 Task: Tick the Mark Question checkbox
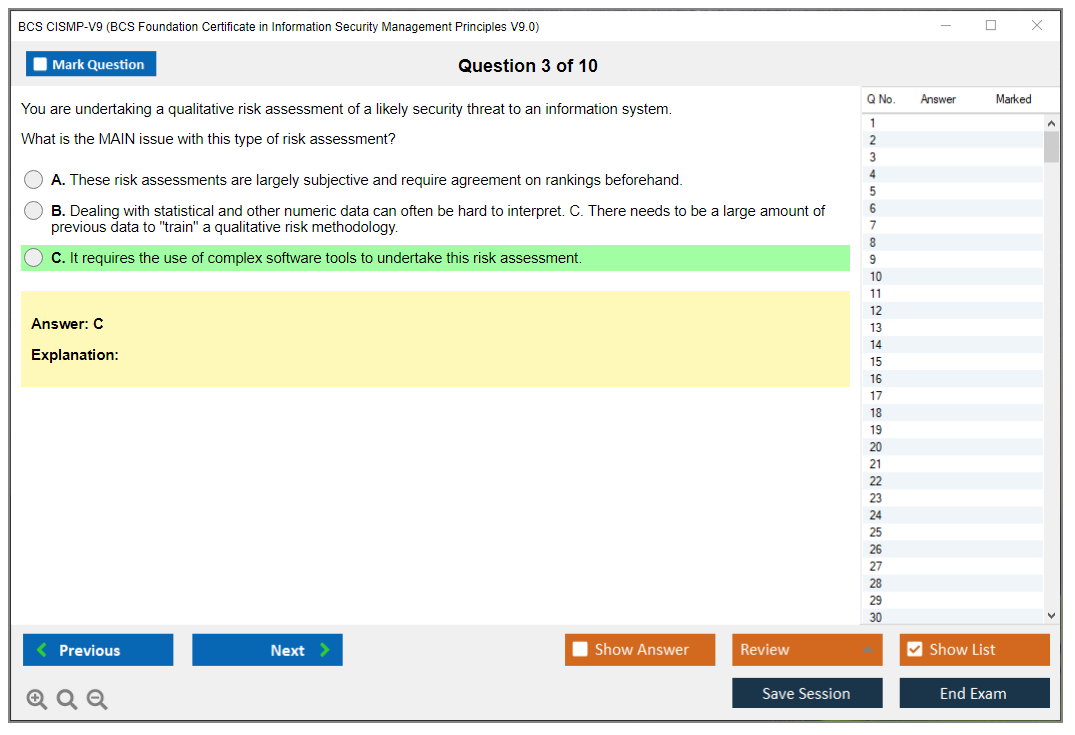tap(41, 65)
